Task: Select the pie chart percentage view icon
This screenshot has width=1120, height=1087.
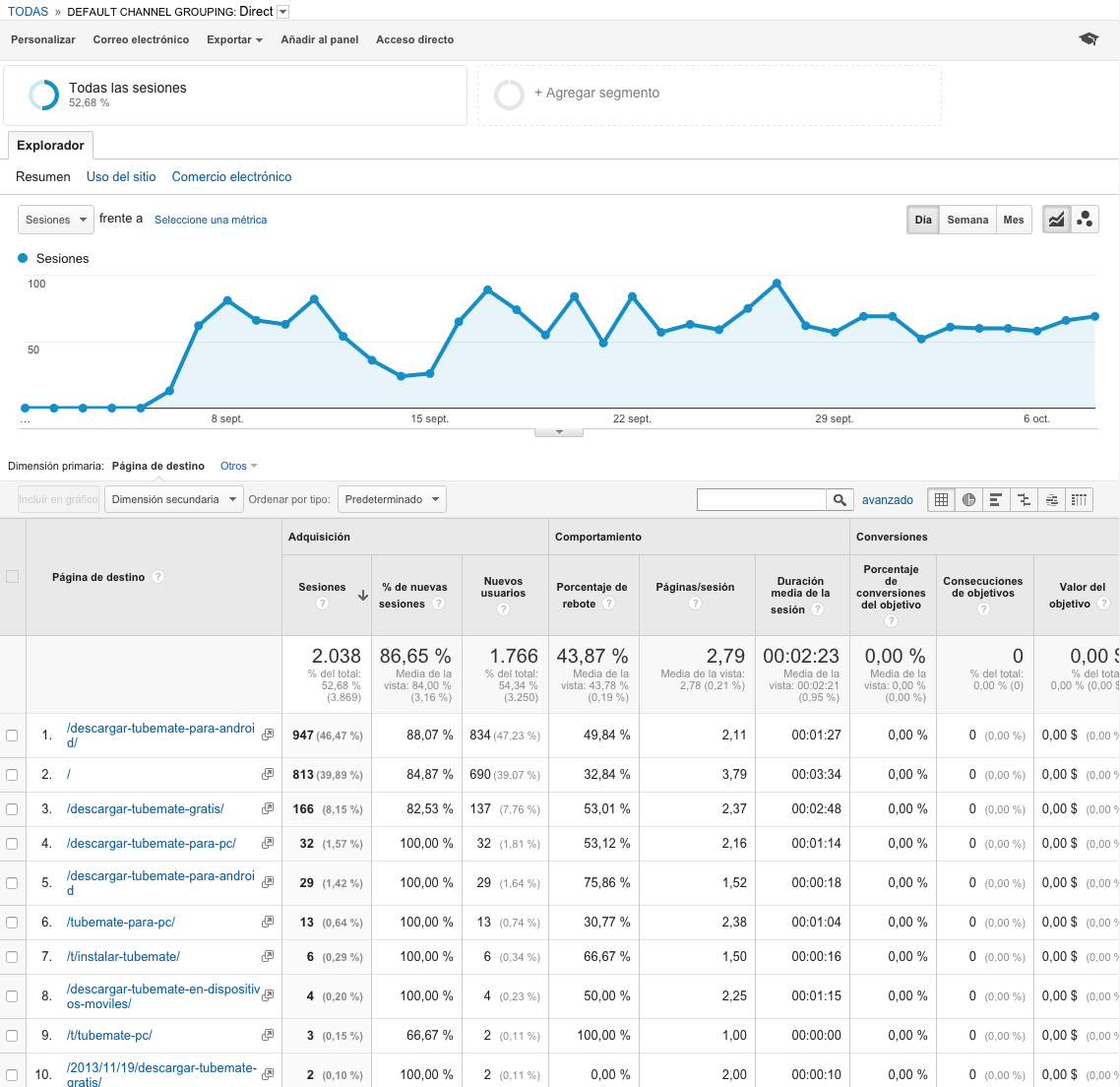Action: (968, 499)
